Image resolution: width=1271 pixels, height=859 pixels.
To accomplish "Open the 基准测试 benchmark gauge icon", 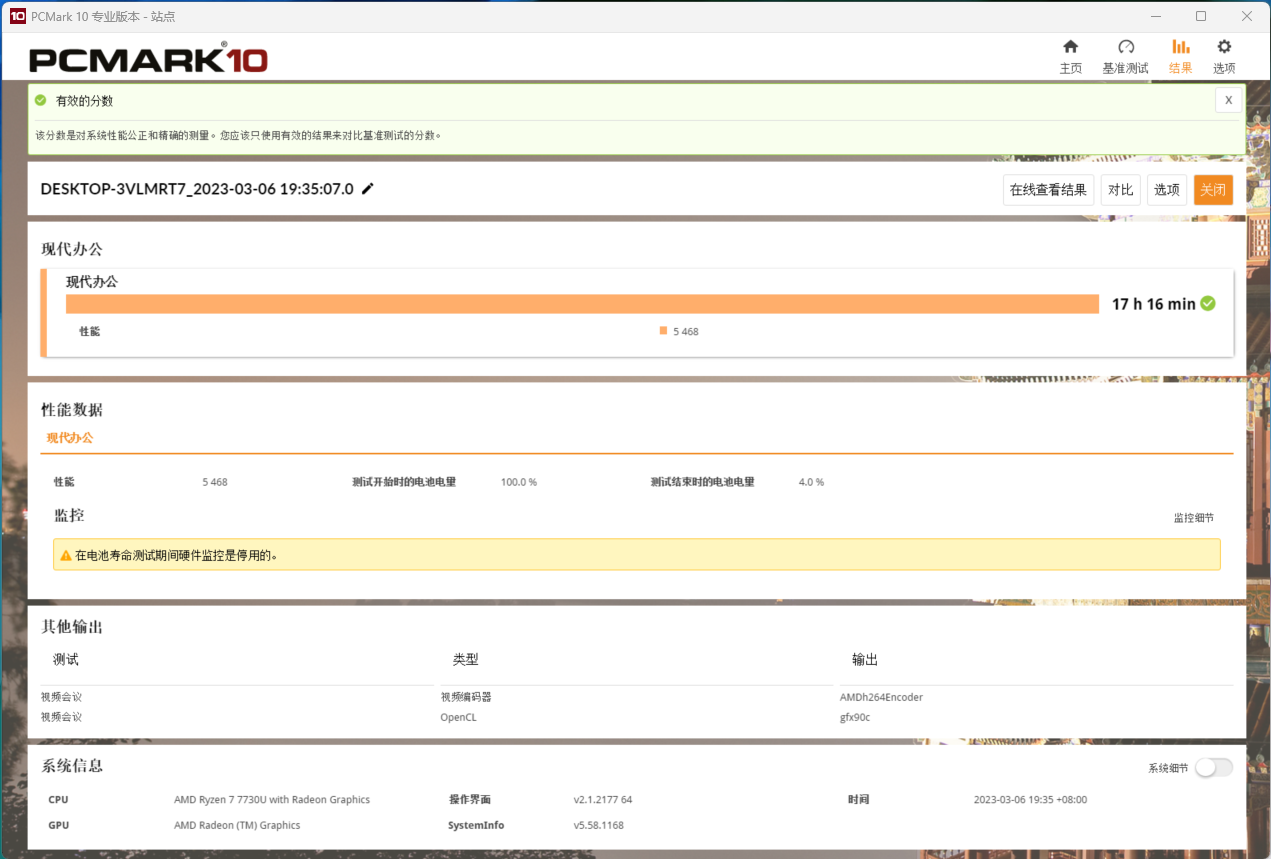I will tap(1126, 47).
